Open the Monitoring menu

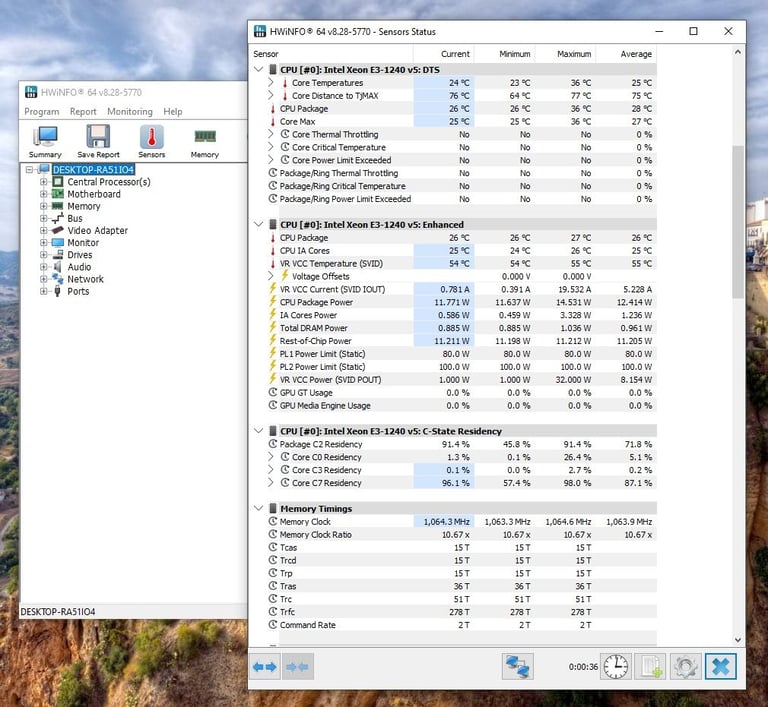(x=130, y=112)
